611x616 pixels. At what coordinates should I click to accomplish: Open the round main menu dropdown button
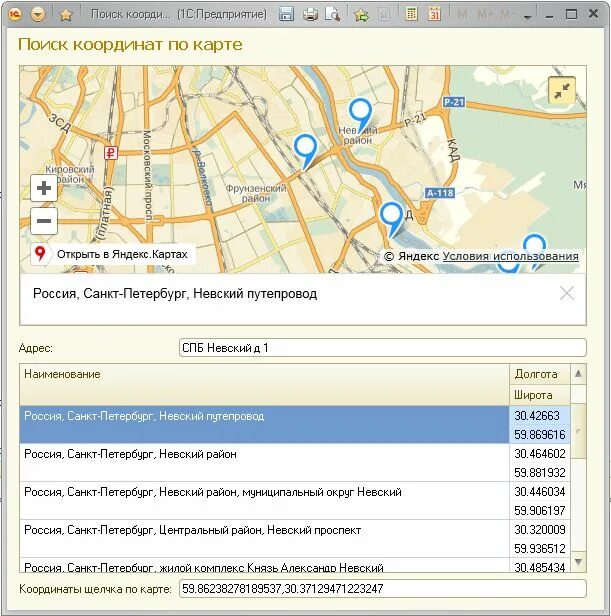(x=38, y=15)
